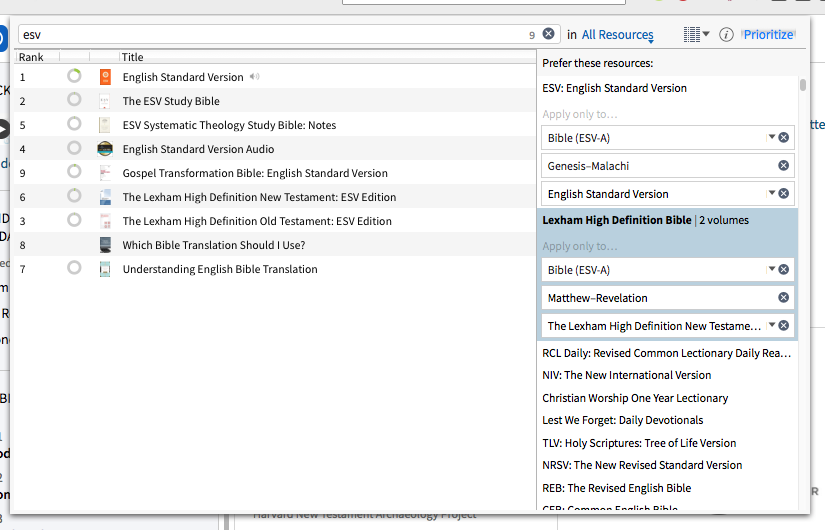Screen dimensions: 825x530
Task: Open the column view options icon
Action: [x=696, y=34]
